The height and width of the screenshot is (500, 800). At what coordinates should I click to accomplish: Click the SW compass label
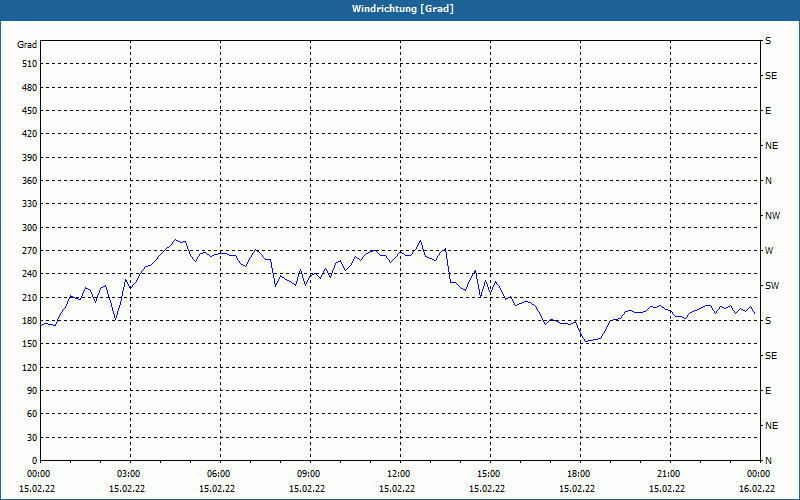coord(772,286)
